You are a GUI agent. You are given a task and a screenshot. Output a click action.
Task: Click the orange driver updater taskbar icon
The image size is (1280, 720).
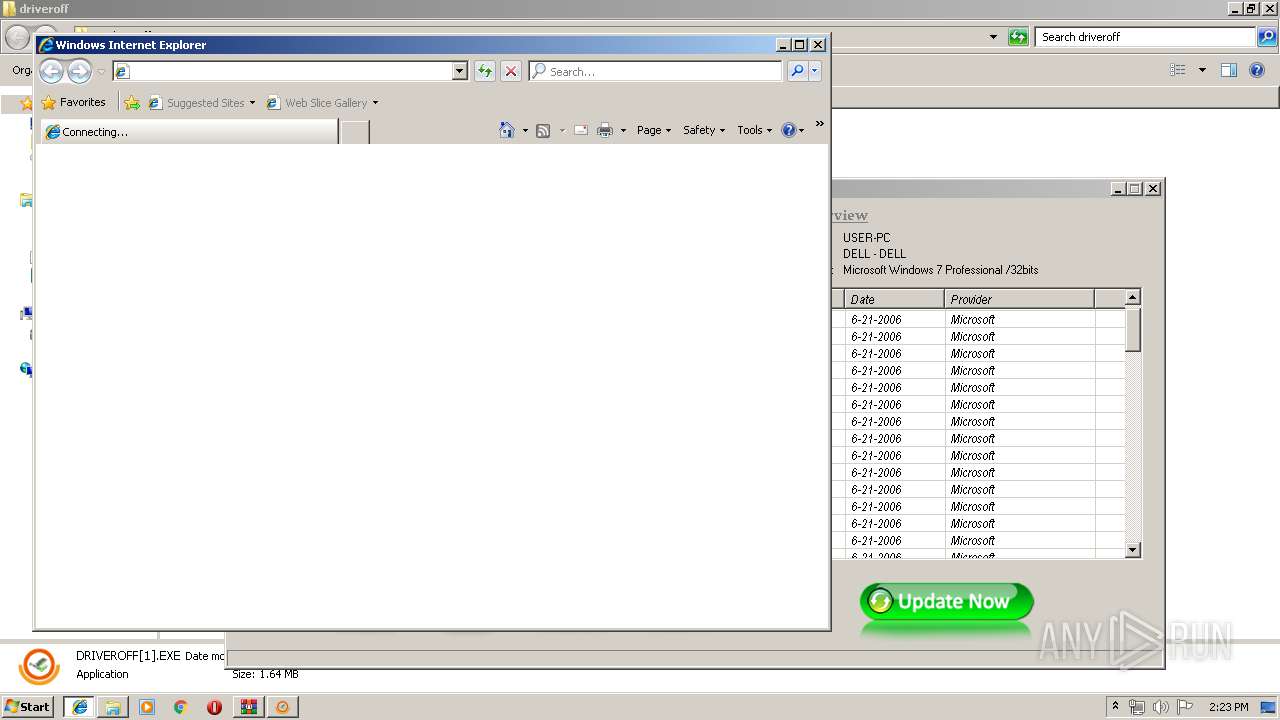[x=282, y=707]
